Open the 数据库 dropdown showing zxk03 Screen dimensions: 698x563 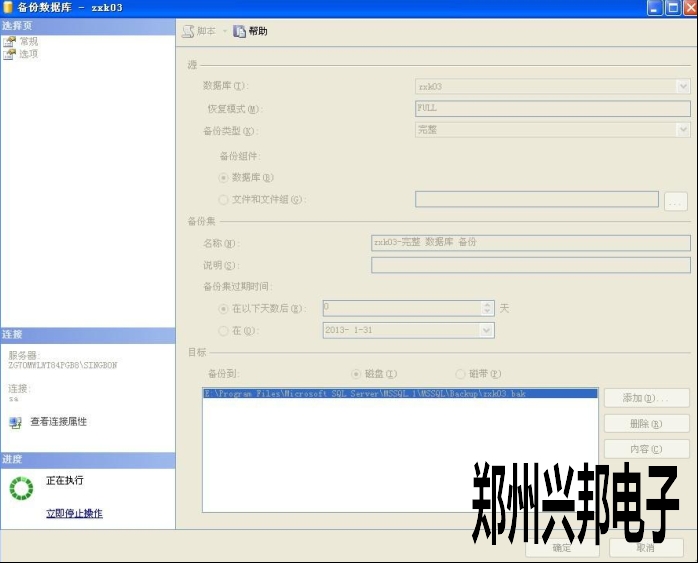coord(682,86)
